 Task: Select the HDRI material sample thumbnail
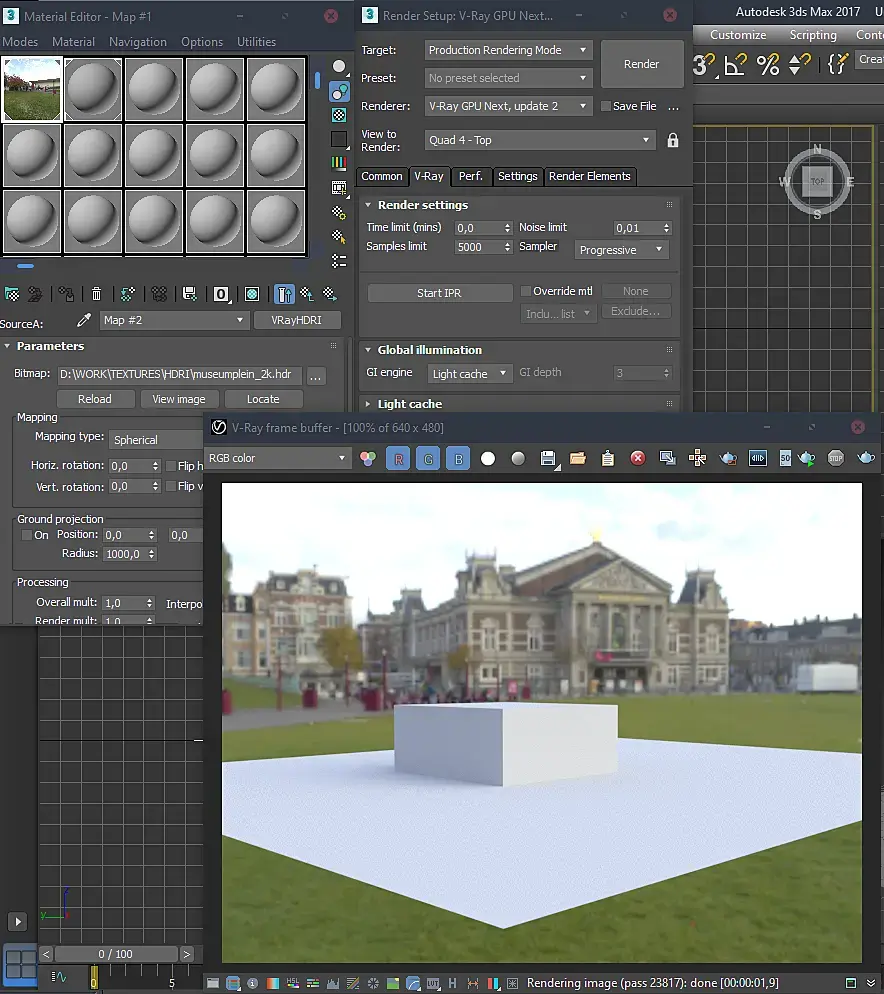32,89
